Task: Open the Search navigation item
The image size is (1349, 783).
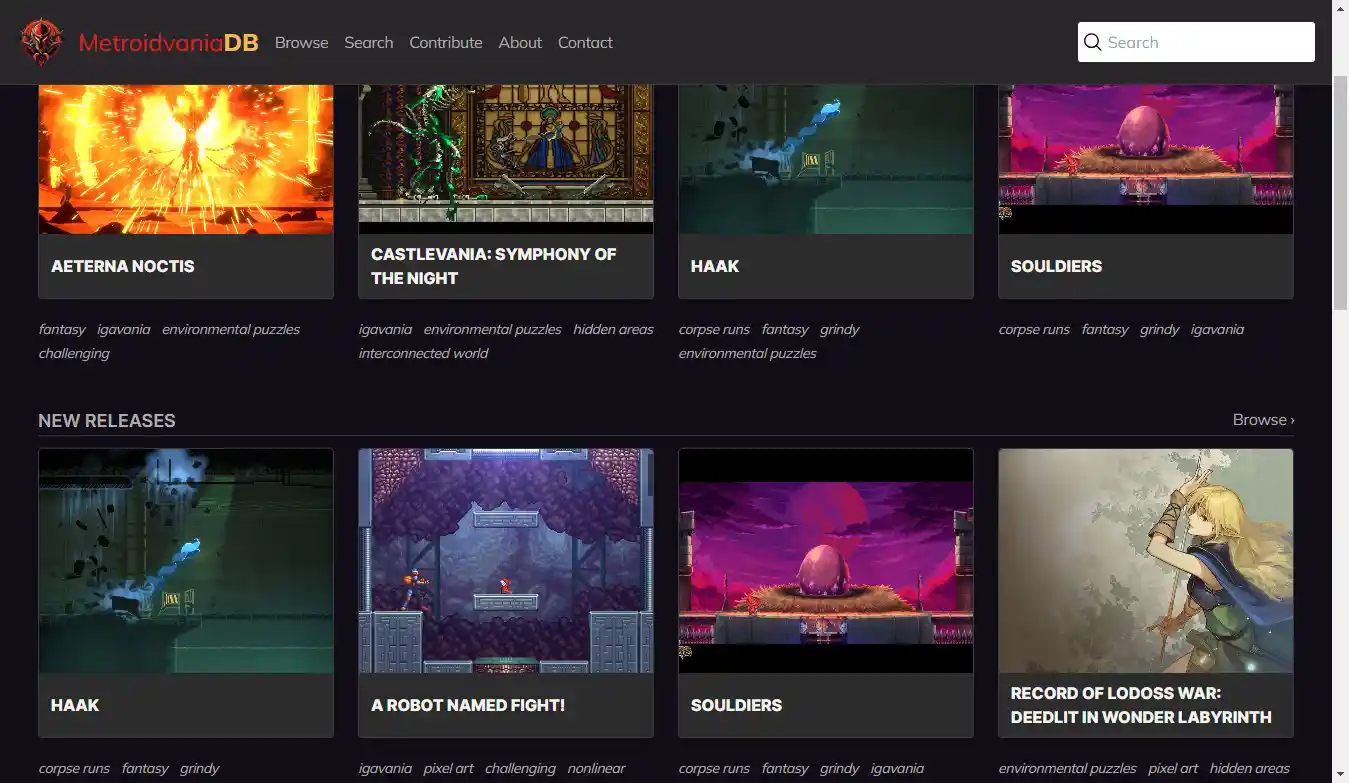Action: 369,43
